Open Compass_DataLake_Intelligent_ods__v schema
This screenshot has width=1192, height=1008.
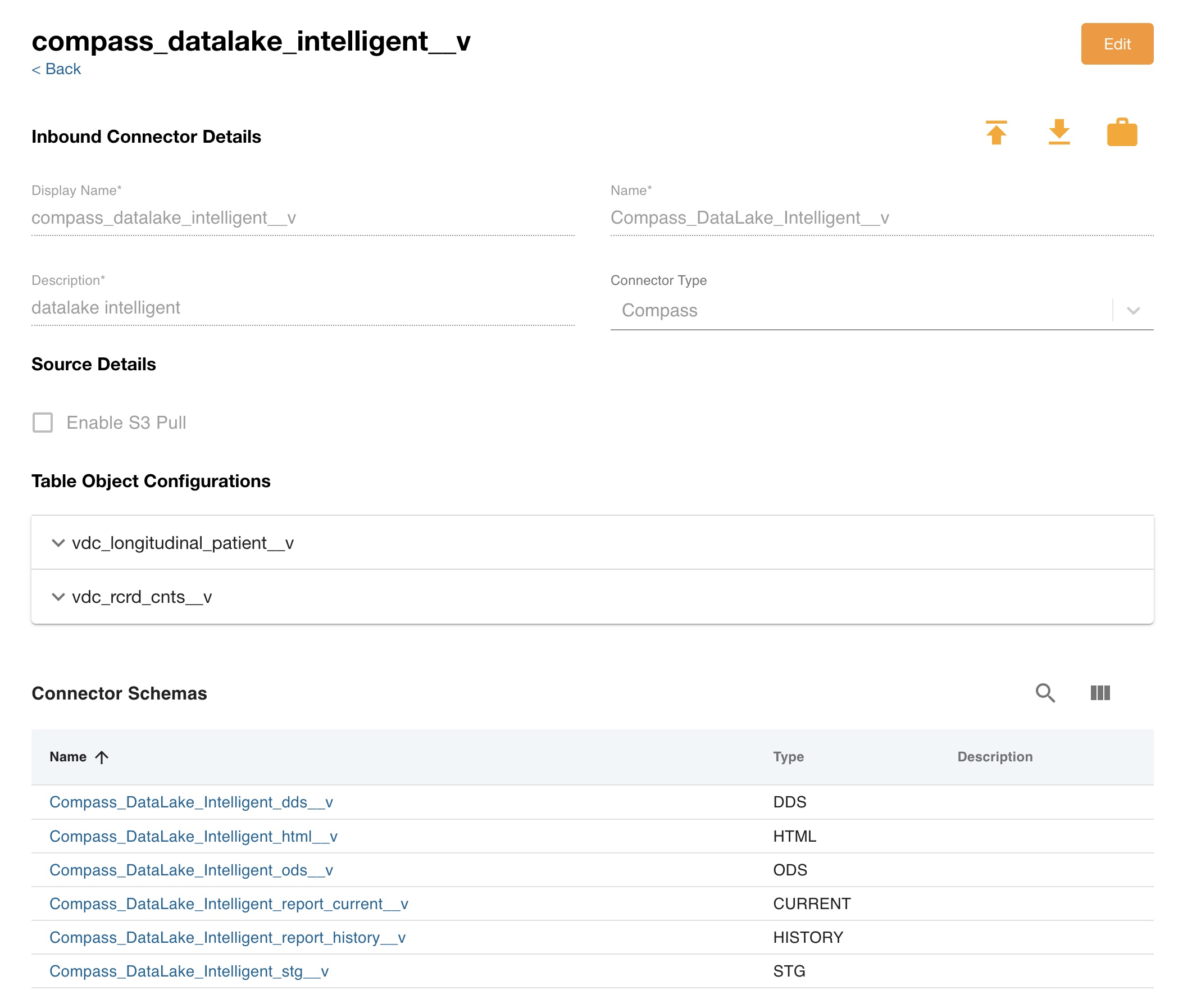(x=191, y=870)
